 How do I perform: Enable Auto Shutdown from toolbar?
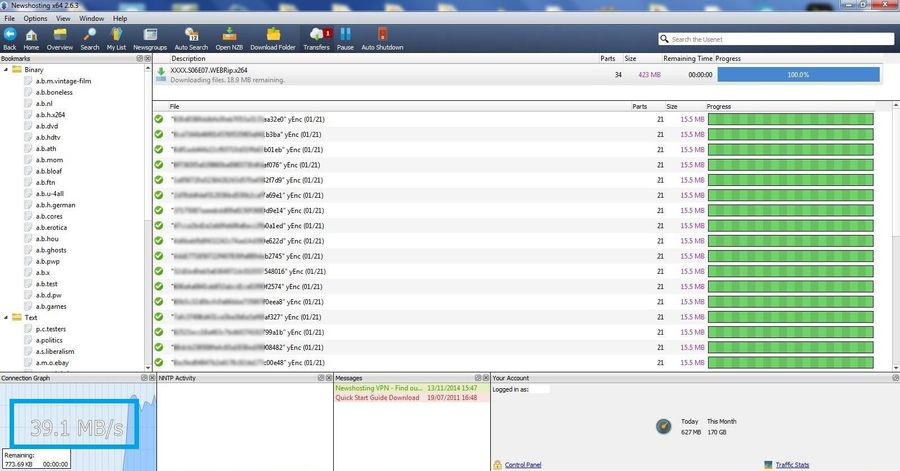click(382, 38)
